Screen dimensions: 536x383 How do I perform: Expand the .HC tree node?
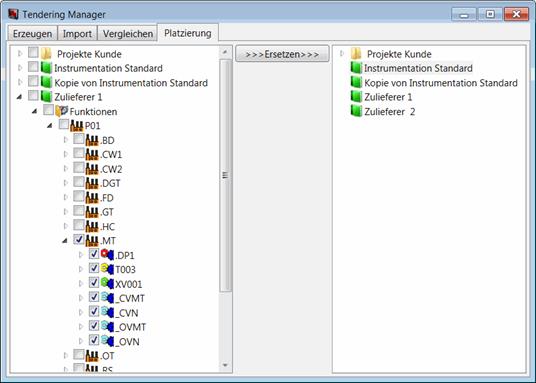point(66,226)
